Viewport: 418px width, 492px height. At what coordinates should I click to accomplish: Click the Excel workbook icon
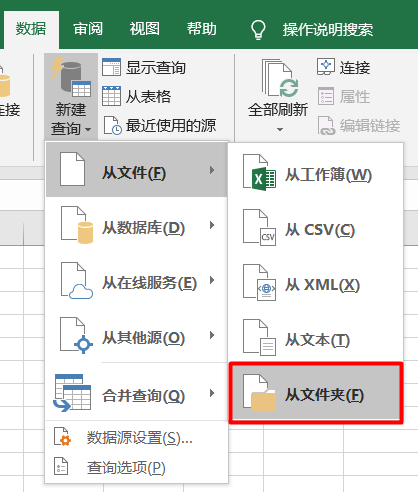(x=259, y=172)
